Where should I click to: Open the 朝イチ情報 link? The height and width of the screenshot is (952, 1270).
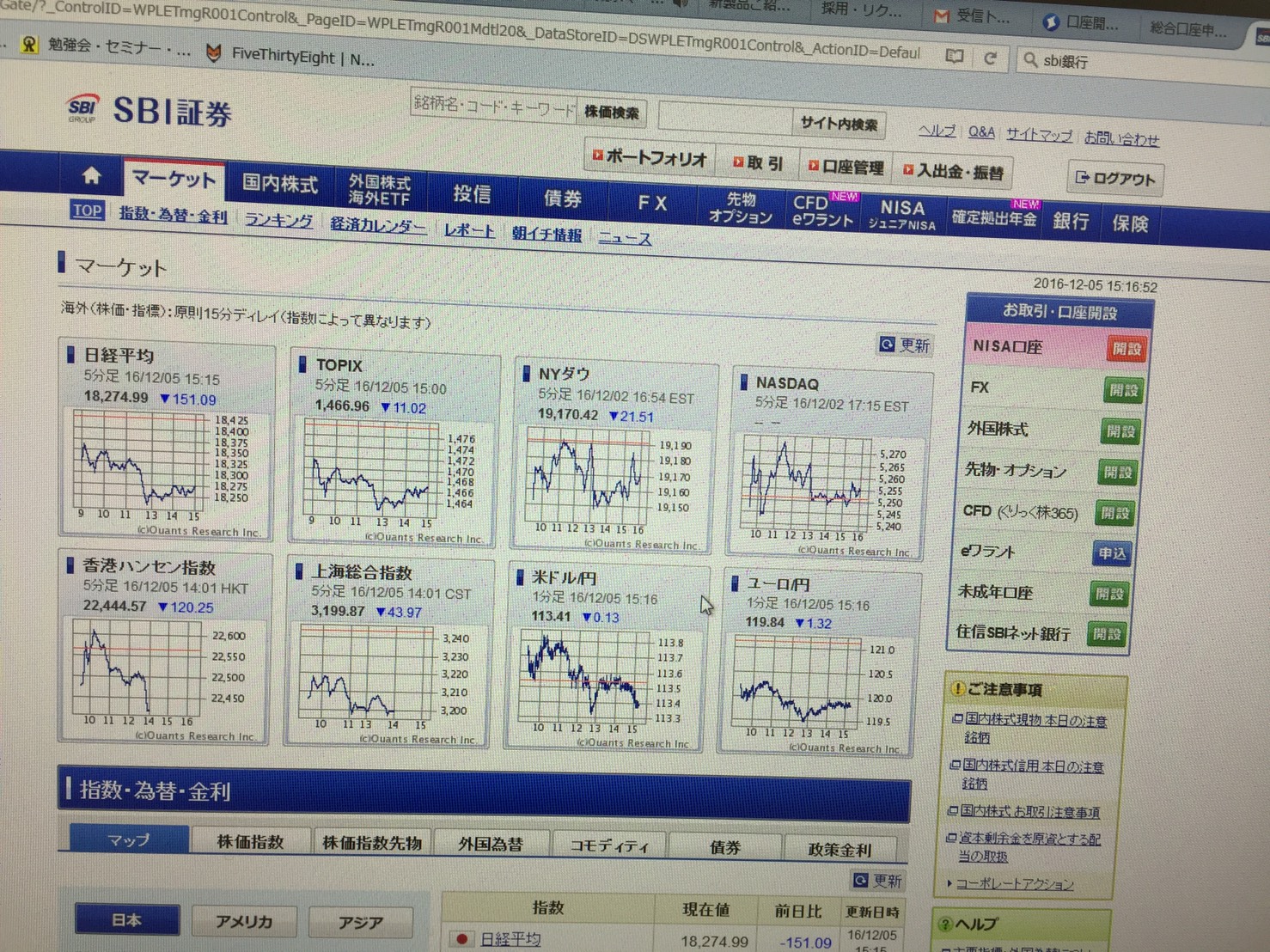546,234
